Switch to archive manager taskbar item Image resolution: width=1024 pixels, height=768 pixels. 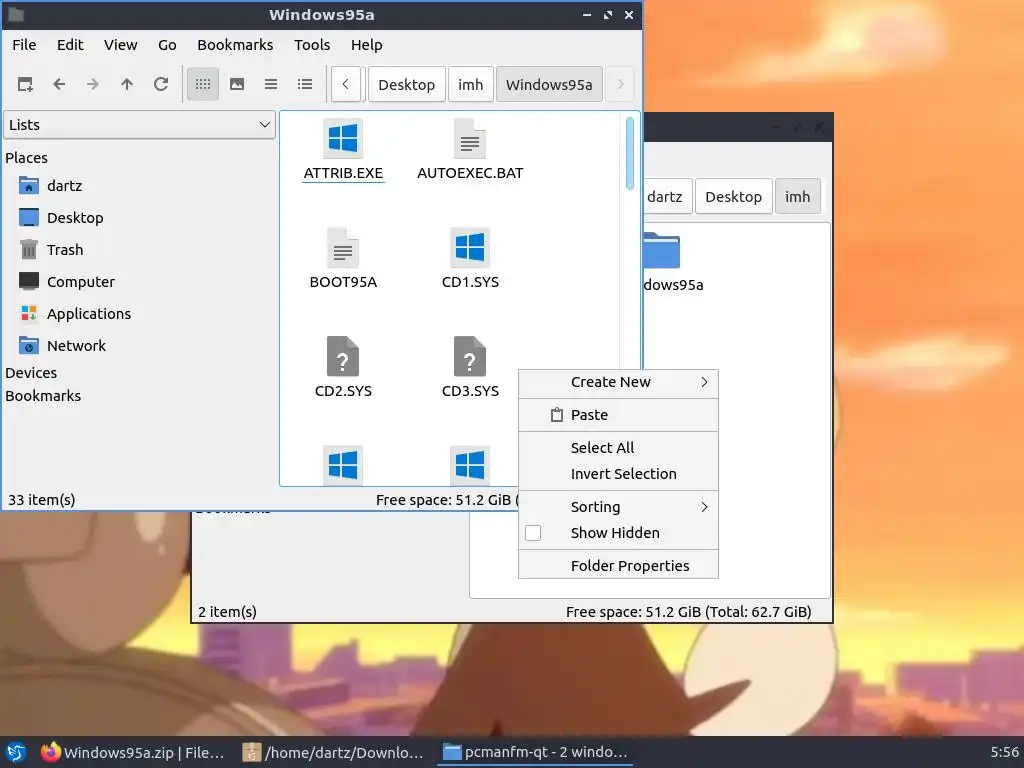(333, 752)
